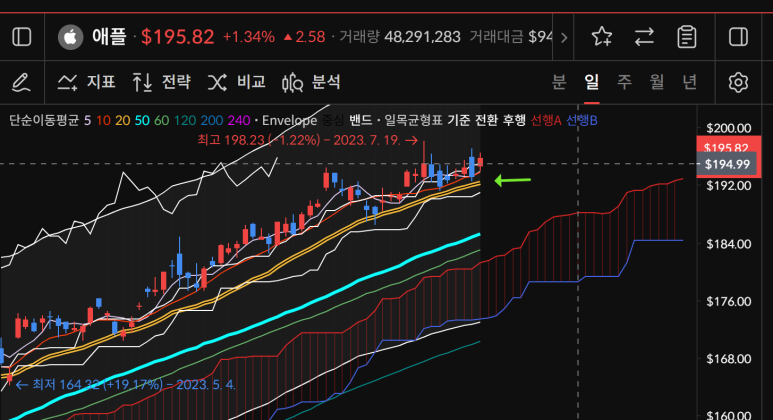Viewport: 773px width, 420px height.
Task: Click the 애플 stock name
Action: tap(109, 37)
